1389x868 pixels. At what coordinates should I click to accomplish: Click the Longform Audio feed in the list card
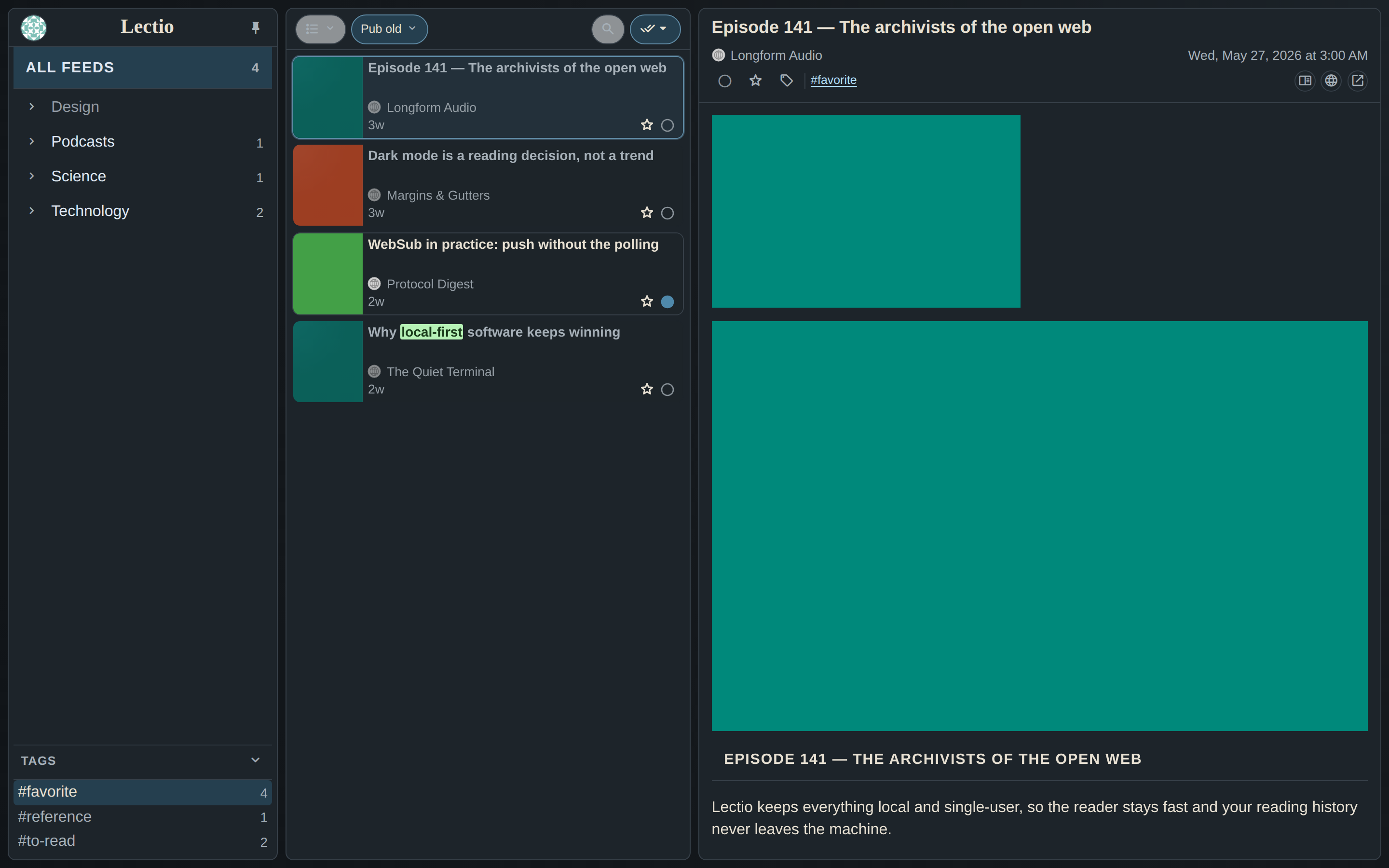pyautogui.click(x=431, y=108)
